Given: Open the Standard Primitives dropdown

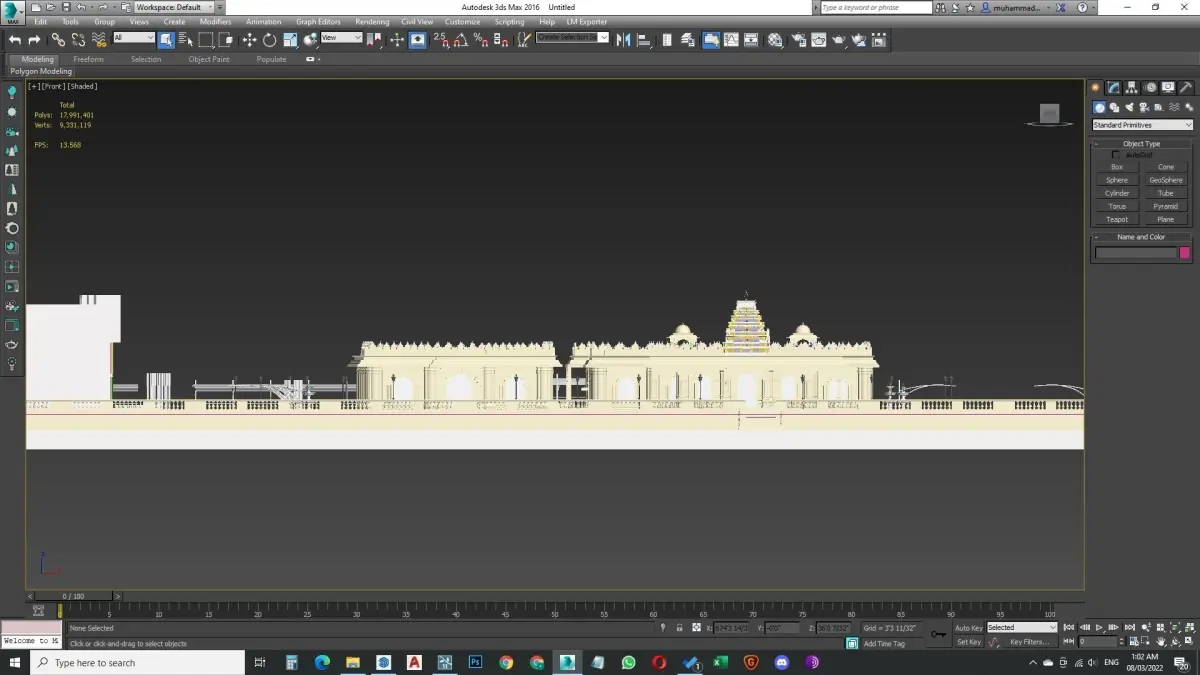Looking at the screenshot, I should pos(1142,125).
